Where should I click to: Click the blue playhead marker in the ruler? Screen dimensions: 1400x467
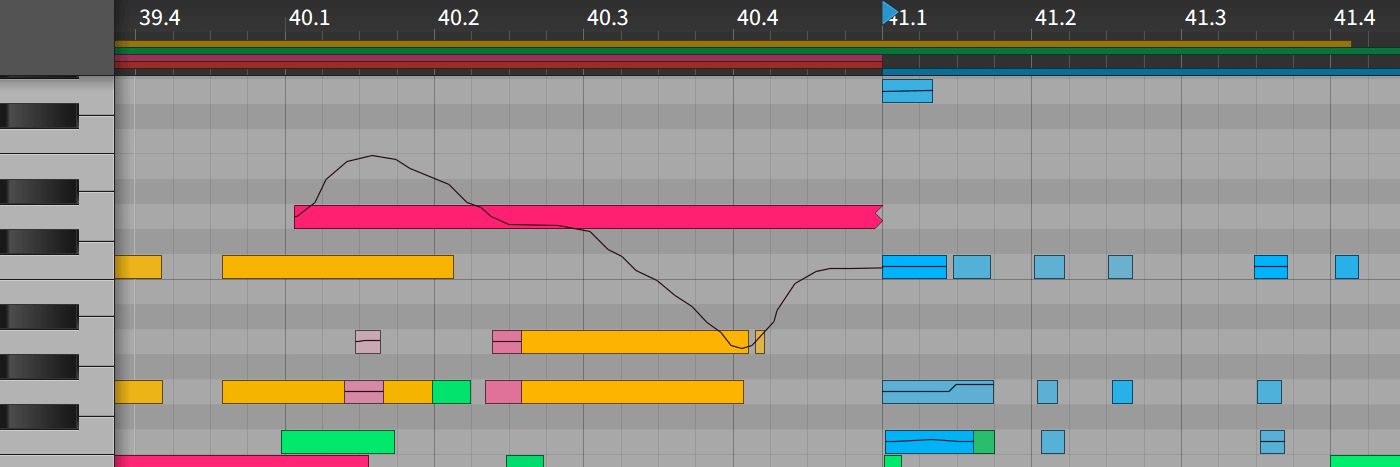[889, 12]
